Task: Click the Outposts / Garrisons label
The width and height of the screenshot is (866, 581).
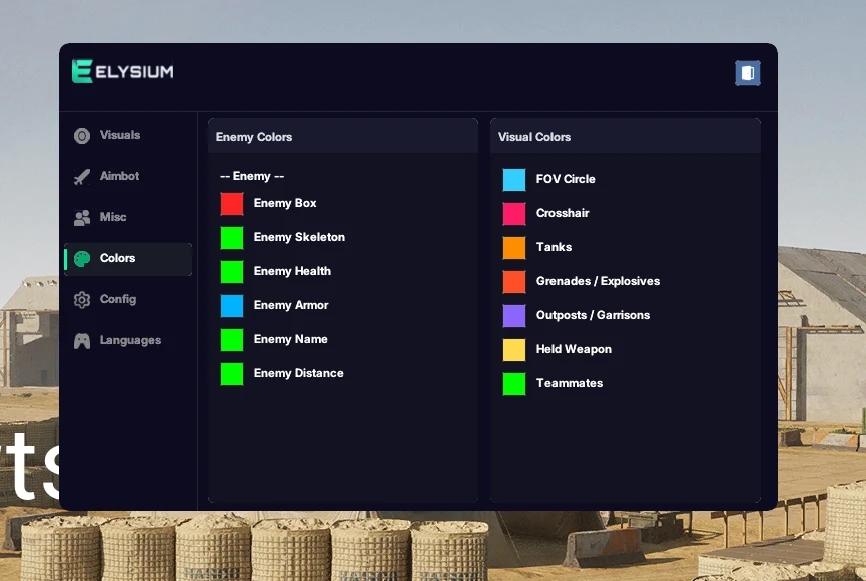Action: point(593,315)
